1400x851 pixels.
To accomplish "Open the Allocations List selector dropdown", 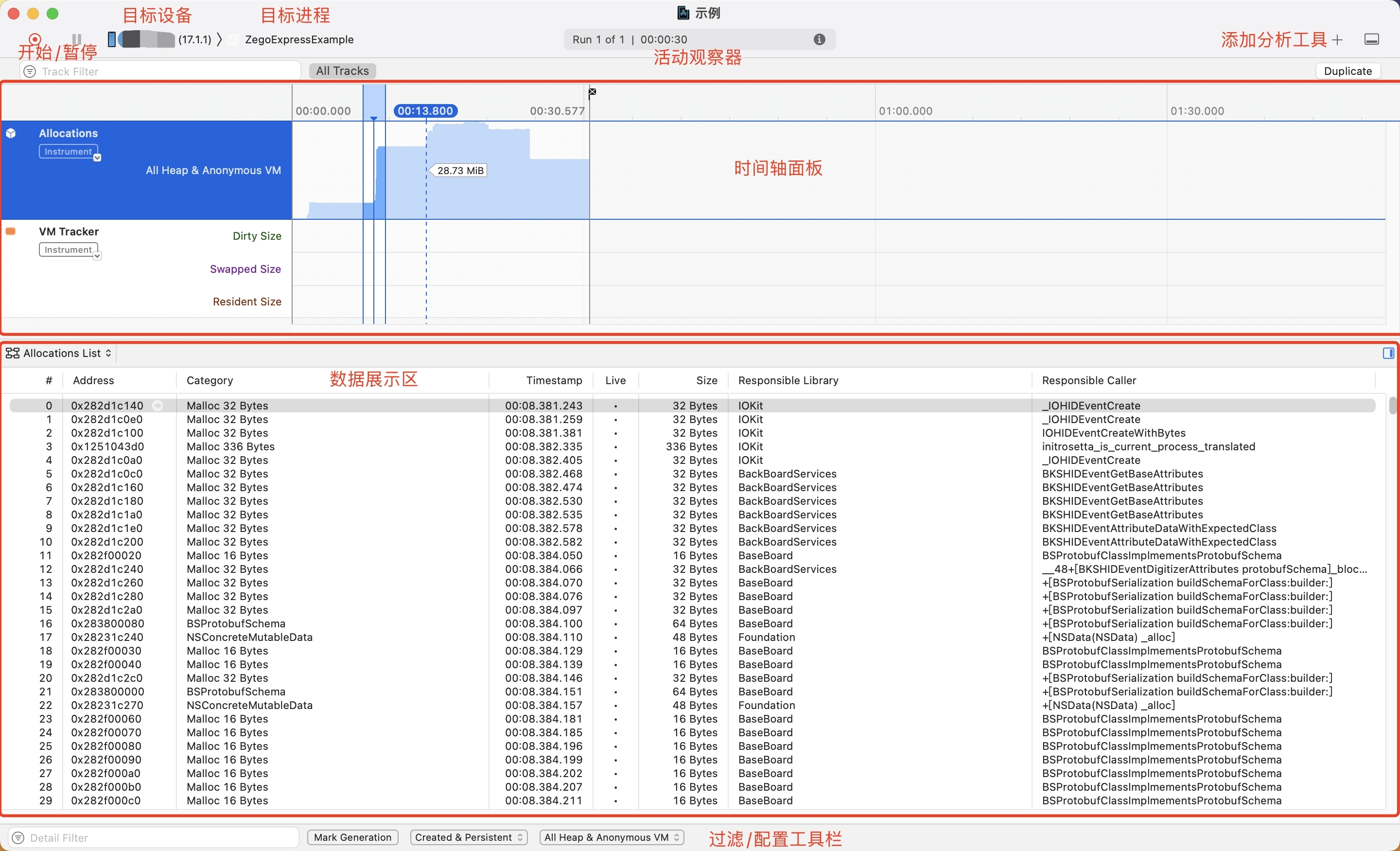I will 109,353.
